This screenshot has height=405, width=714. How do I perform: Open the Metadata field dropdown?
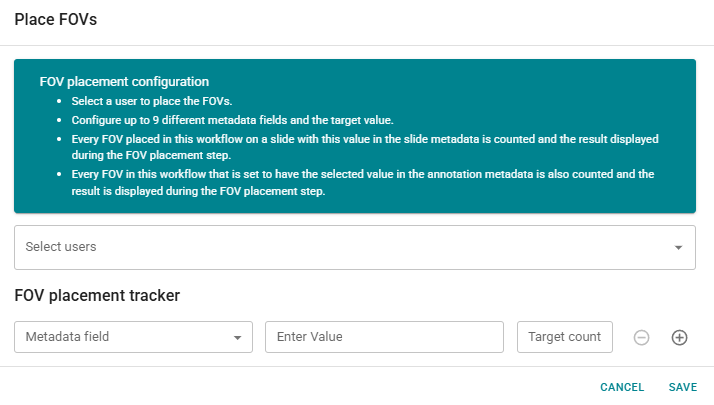coord(134,337)
